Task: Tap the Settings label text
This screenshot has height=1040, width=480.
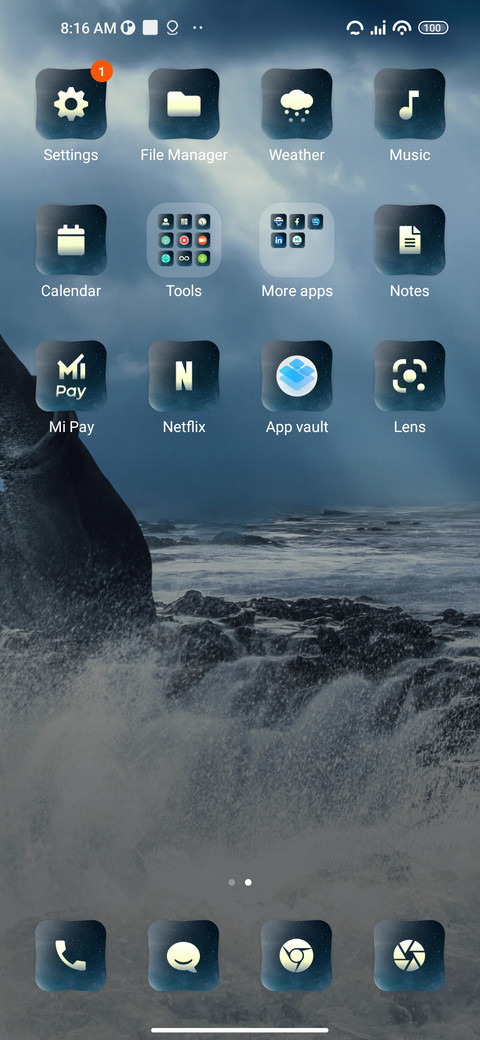Action: (71, 155)
